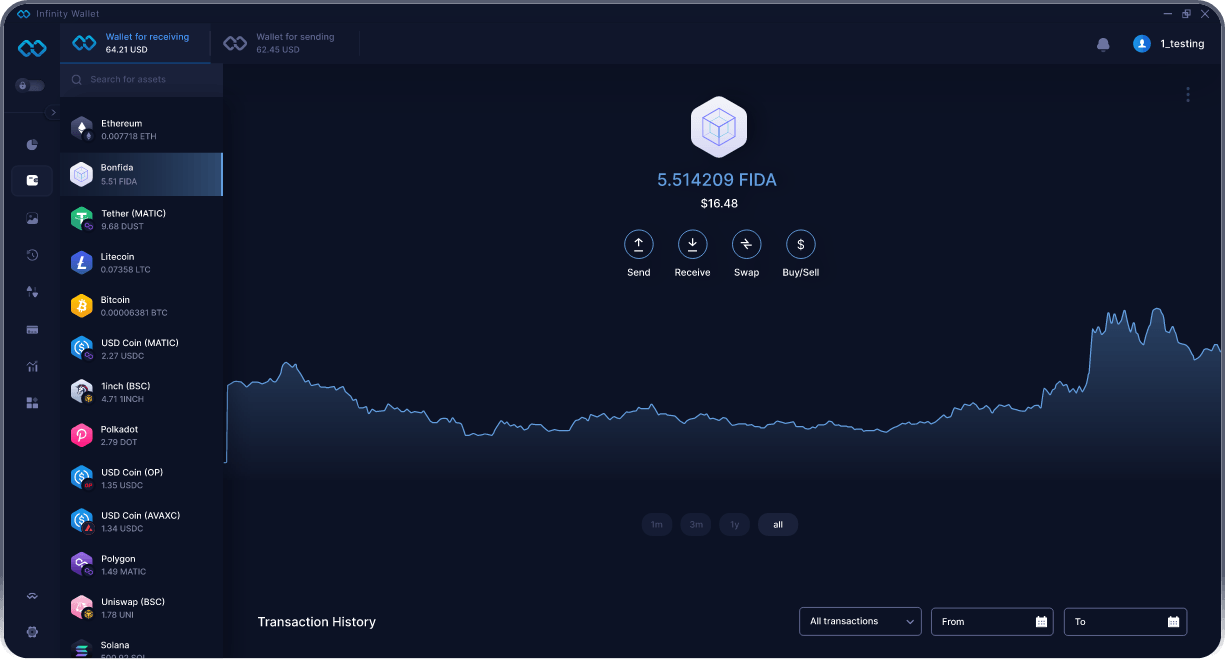Screen dimensions: 1225x662
Task: Click the Buy/Sell dollar icon
Action: 800,244
